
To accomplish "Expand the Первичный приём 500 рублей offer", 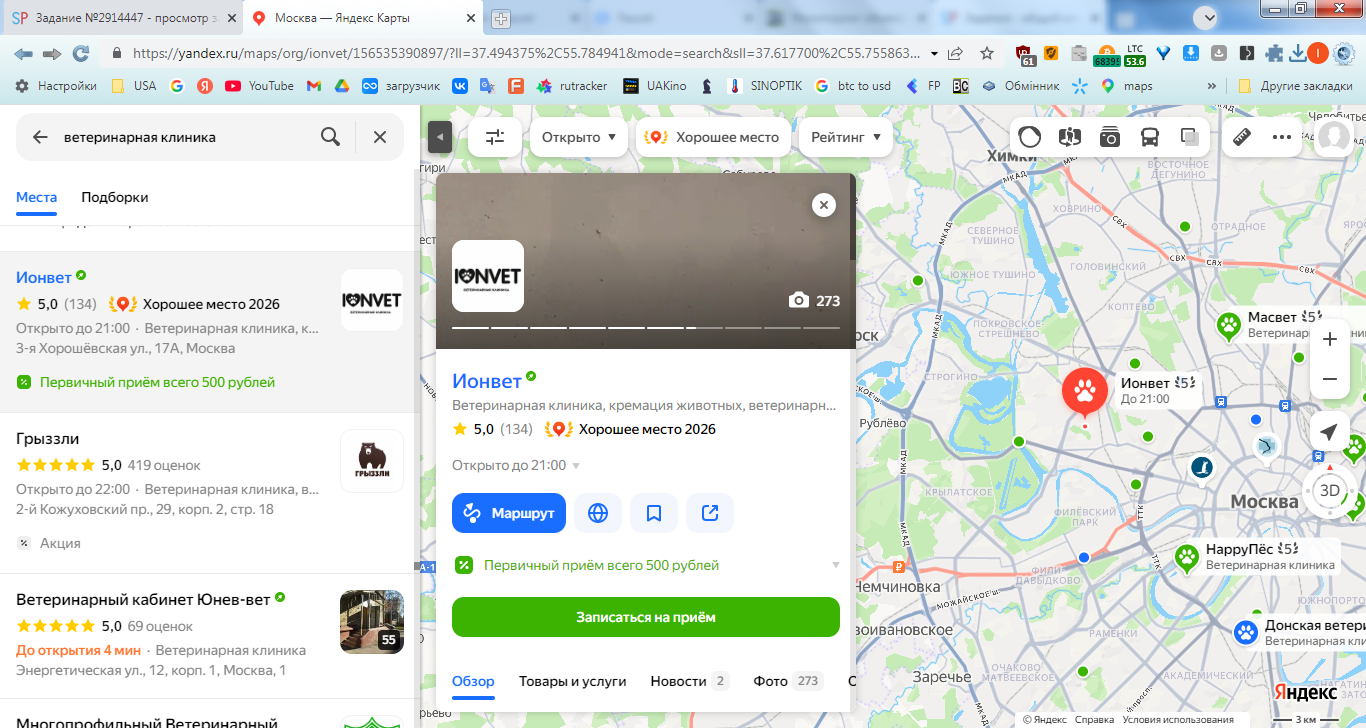I will pos(646,565).
